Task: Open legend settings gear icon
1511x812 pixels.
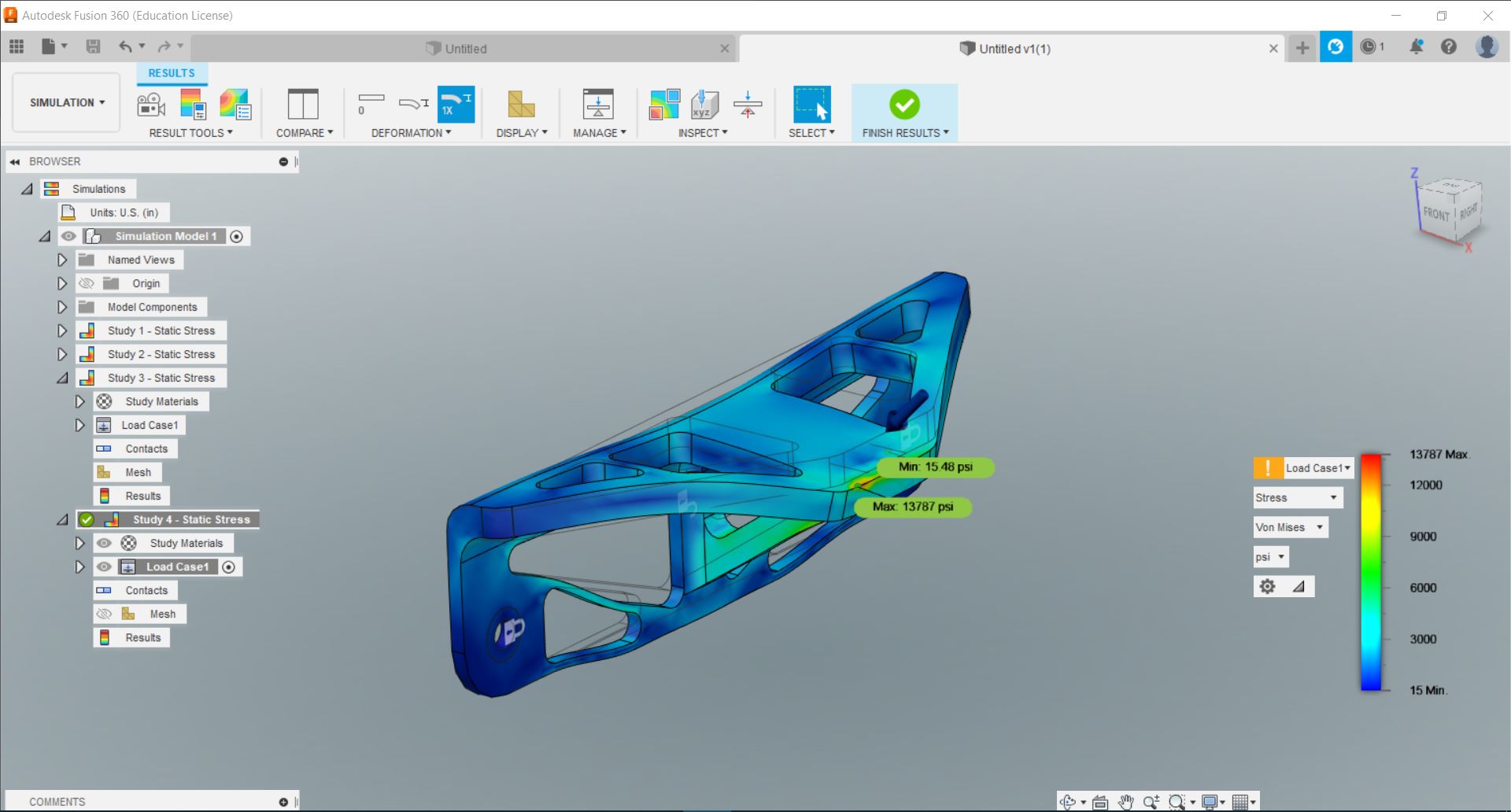Action: pos(1267,586)
